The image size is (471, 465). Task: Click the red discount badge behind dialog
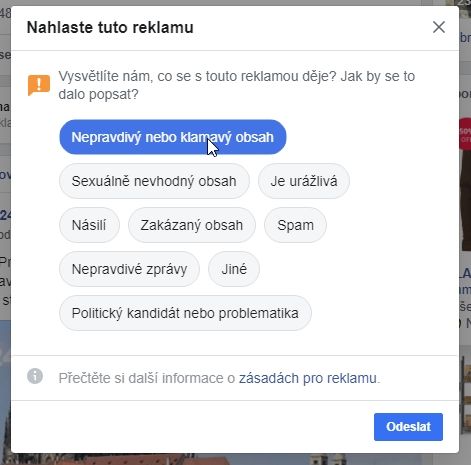(465, 133)
